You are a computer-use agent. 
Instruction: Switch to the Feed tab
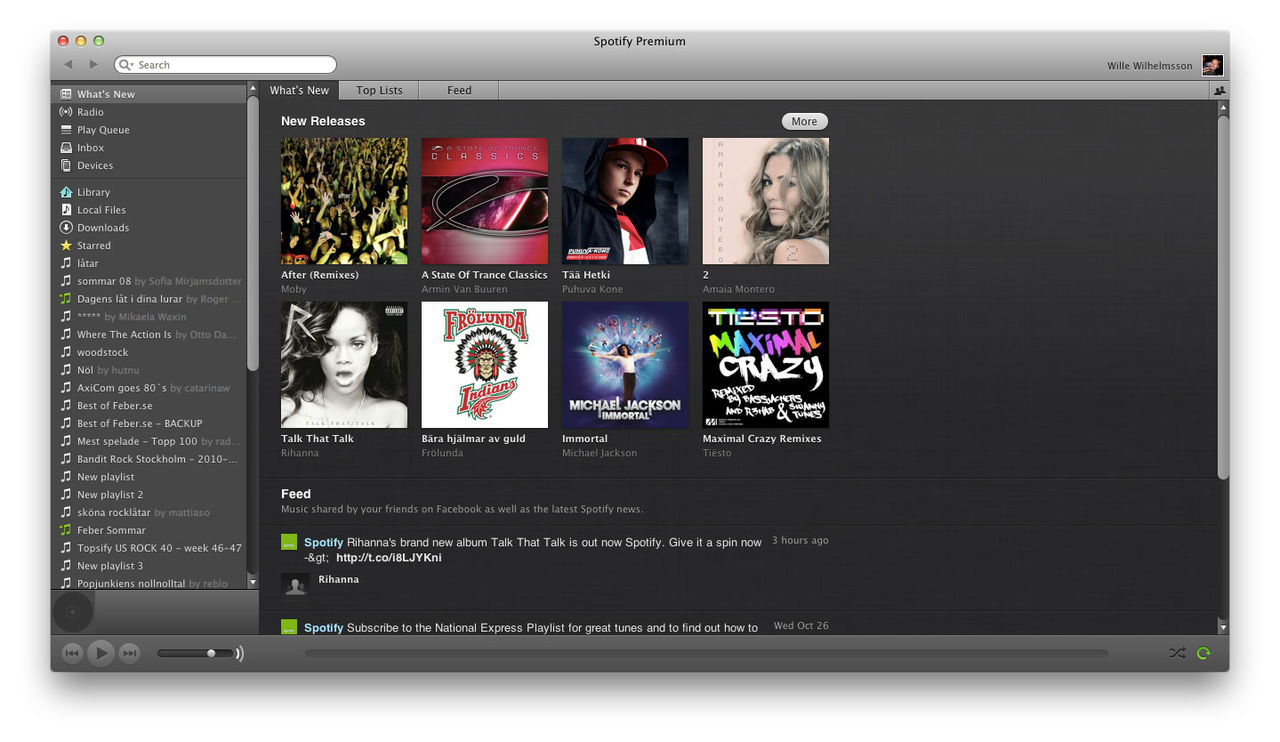[459, 90]
